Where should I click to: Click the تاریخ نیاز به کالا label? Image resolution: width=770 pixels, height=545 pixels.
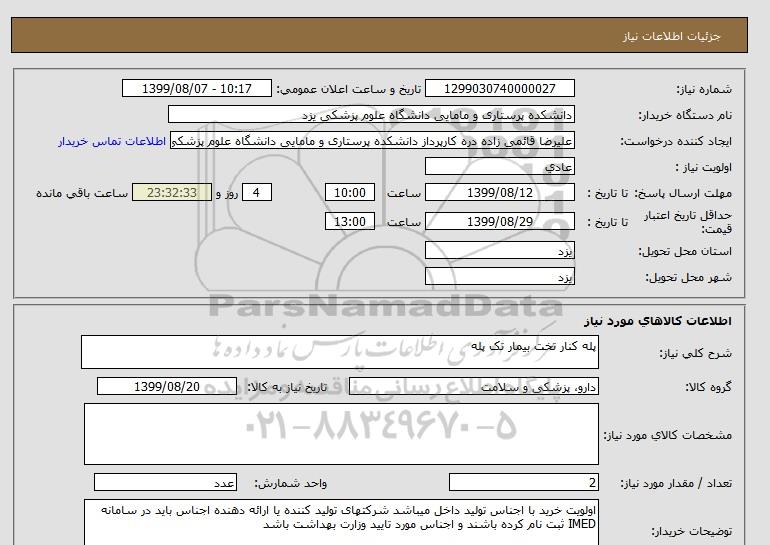tap(287, 387)
